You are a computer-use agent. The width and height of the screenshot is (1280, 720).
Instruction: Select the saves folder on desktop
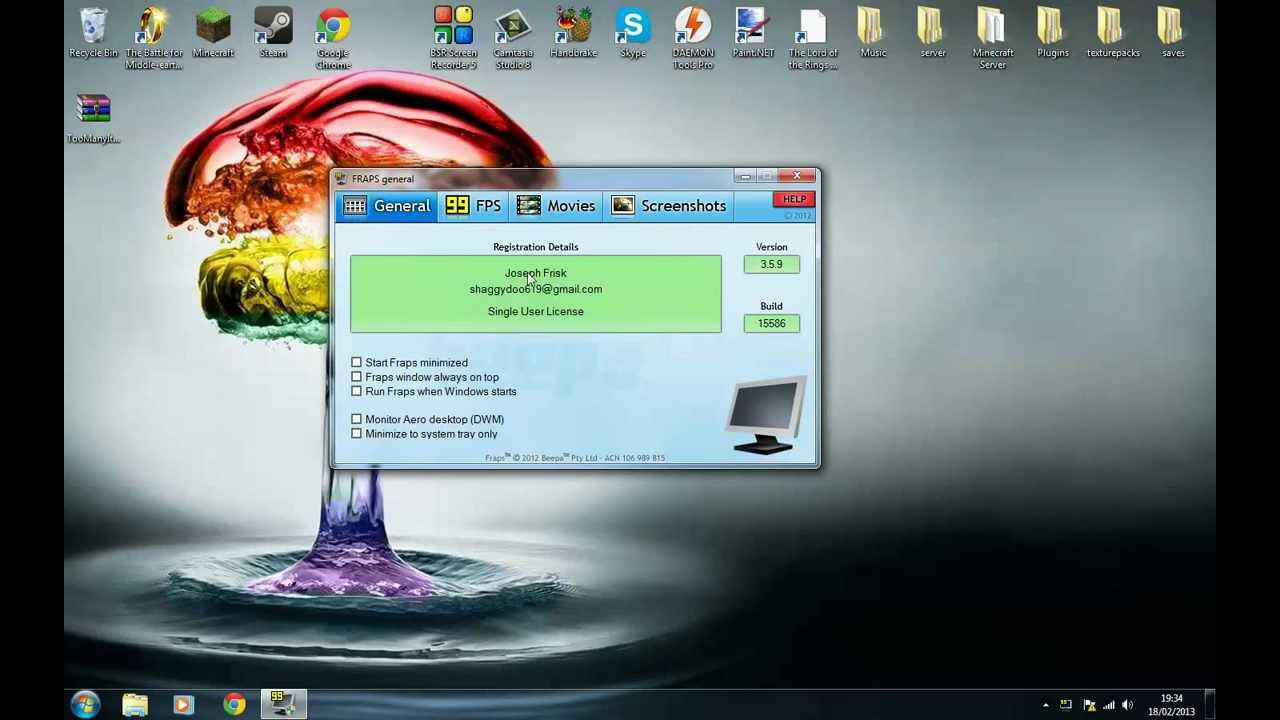(1173, 33)
